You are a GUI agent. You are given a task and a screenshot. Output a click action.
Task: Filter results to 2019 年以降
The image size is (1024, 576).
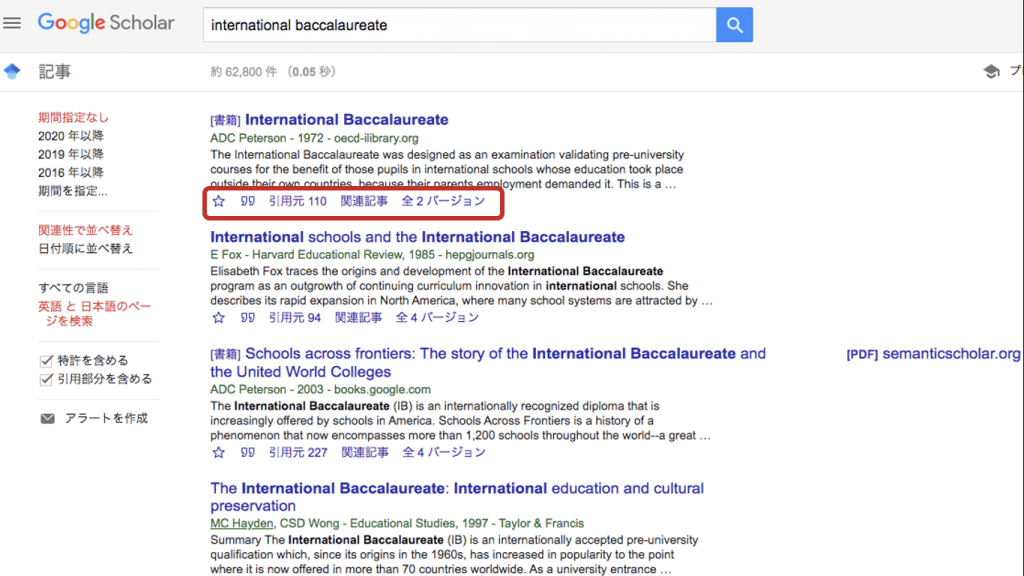pos(71,154)
